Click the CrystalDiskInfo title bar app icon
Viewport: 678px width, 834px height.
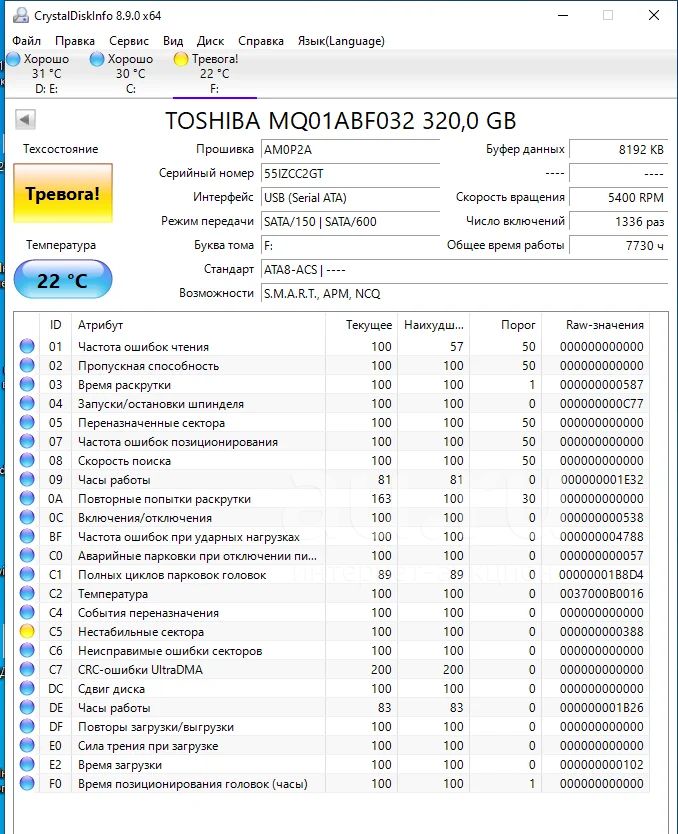21,15
